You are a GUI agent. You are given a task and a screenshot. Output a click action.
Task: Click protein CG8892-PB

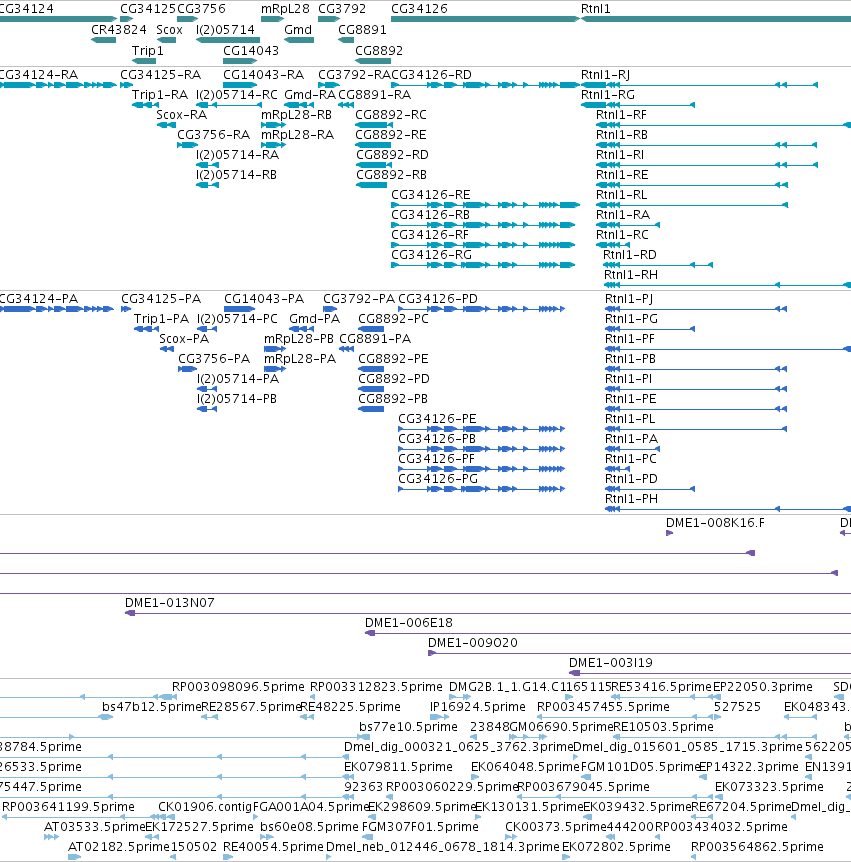pos(393,399)
